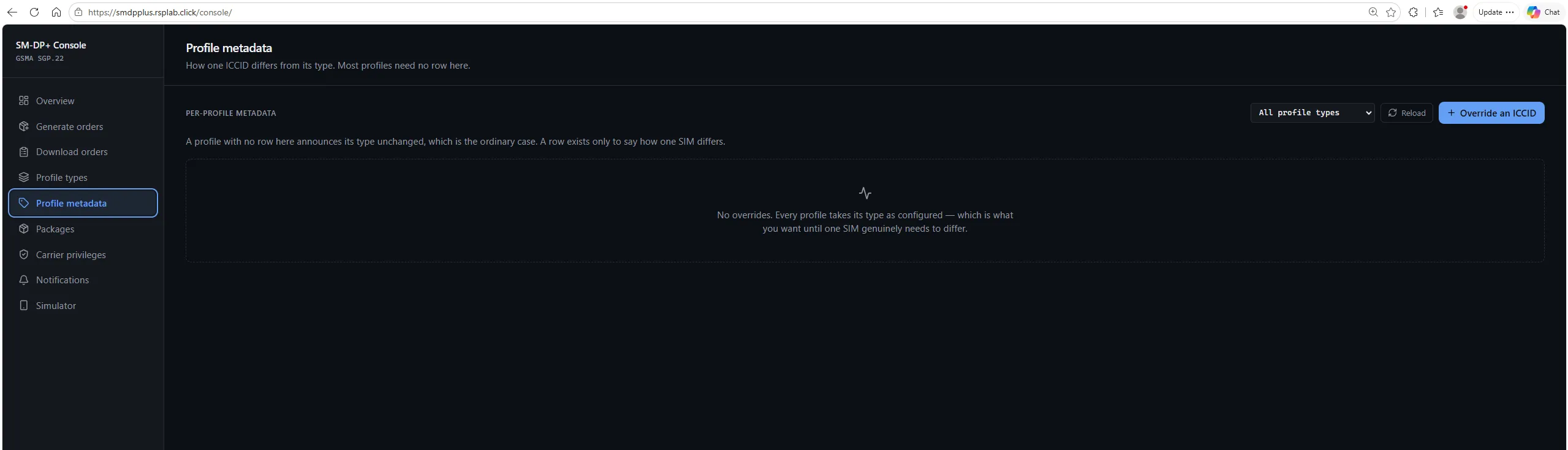Switch to the Simulator view

click(83, 305)
